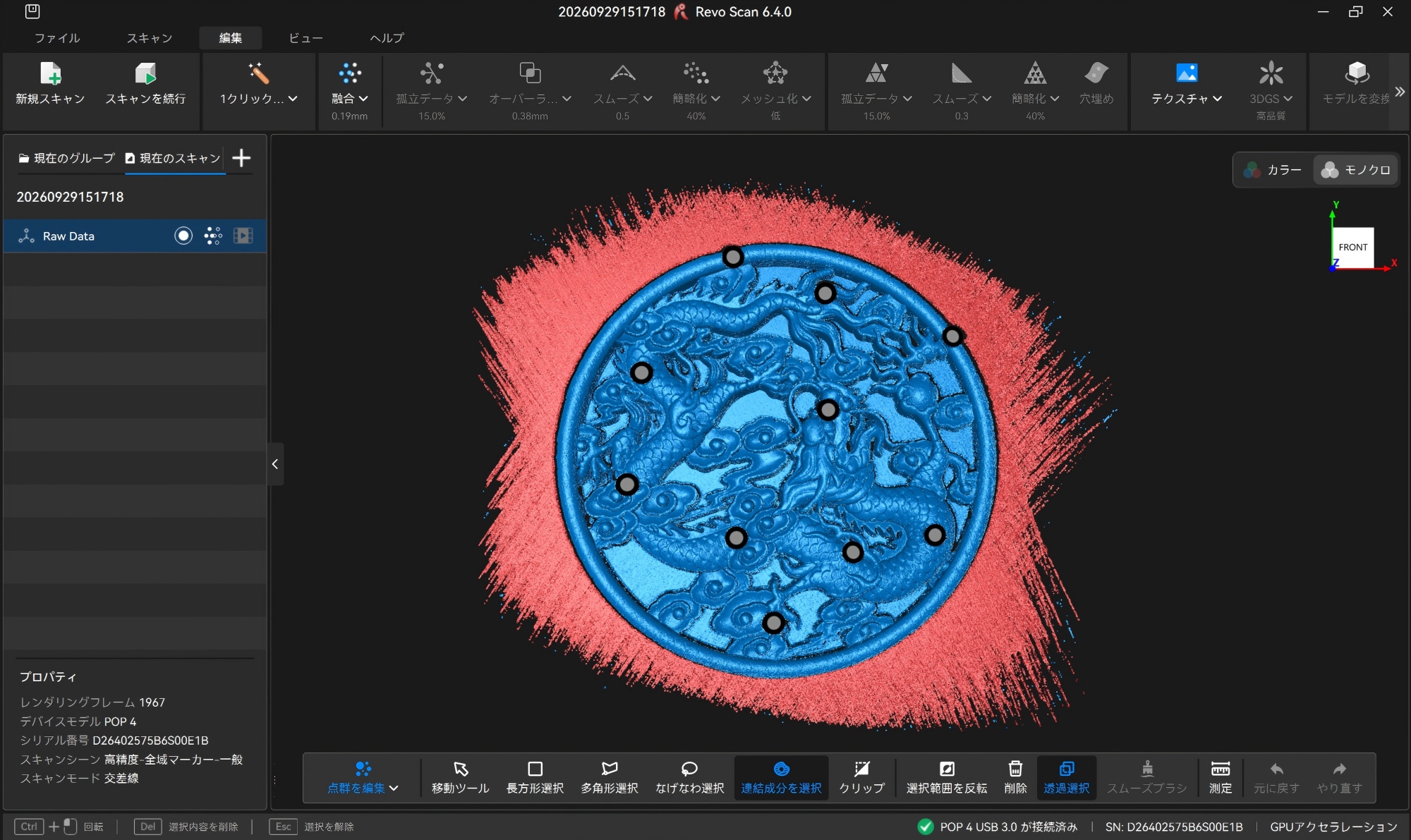Click the スキャンを続行 continue scan icon

pos(145,73)
